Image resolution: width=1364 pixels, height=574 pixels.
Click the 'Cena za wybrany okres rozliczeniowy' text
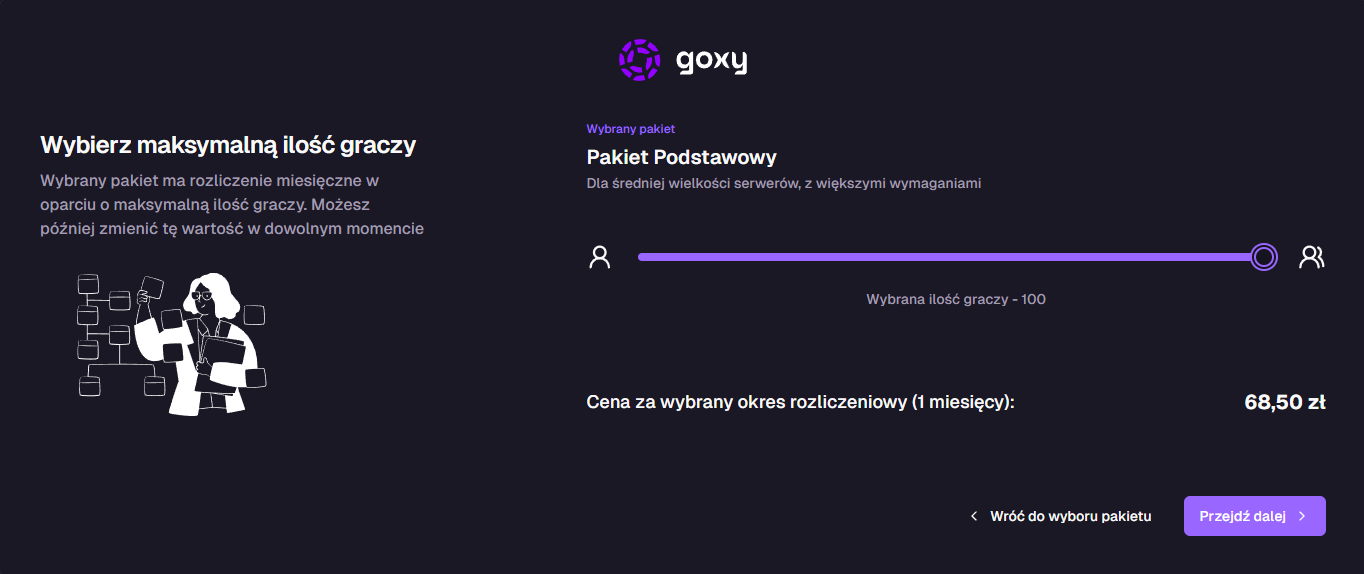point(800,402)
